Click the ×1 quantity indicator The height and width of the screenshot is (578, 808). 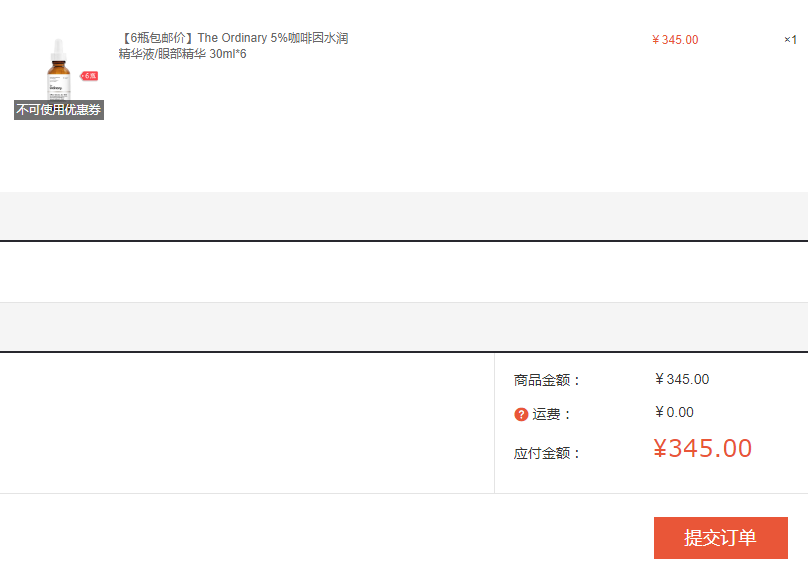pyautogui.click(x=790, y=40)
